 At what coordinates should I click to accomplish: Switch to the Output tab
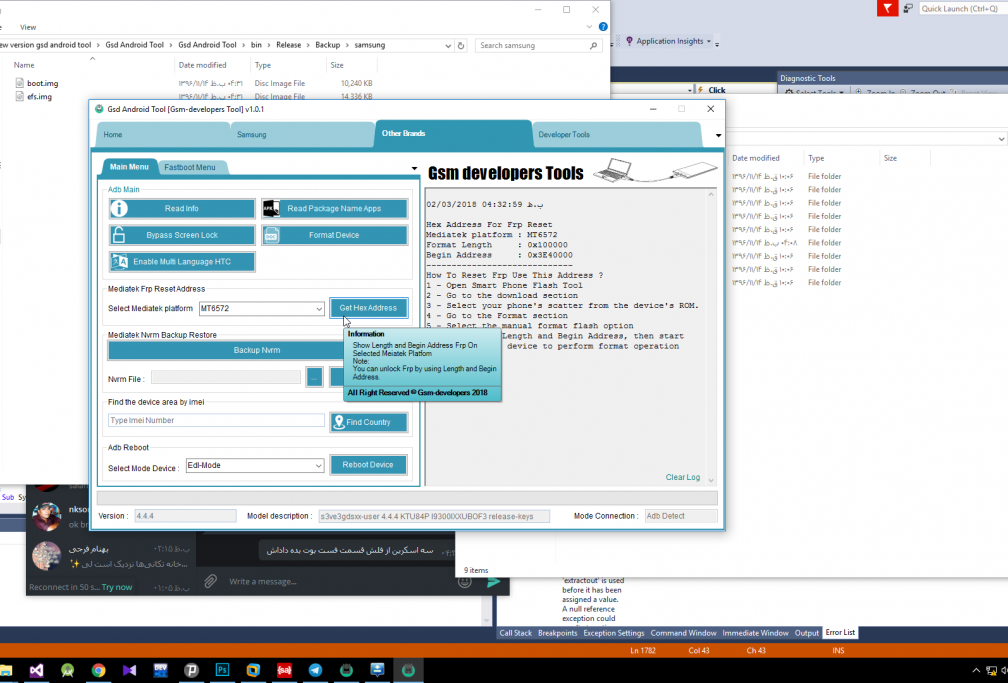tap(807, 633)
